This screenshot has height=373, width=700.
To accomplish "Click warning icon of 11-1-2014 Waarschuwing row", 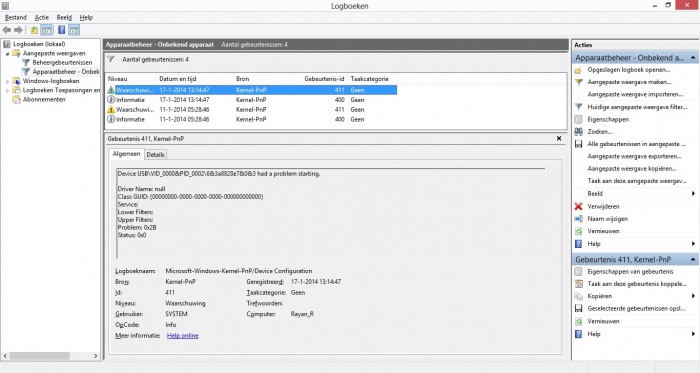I will point(111,109).
